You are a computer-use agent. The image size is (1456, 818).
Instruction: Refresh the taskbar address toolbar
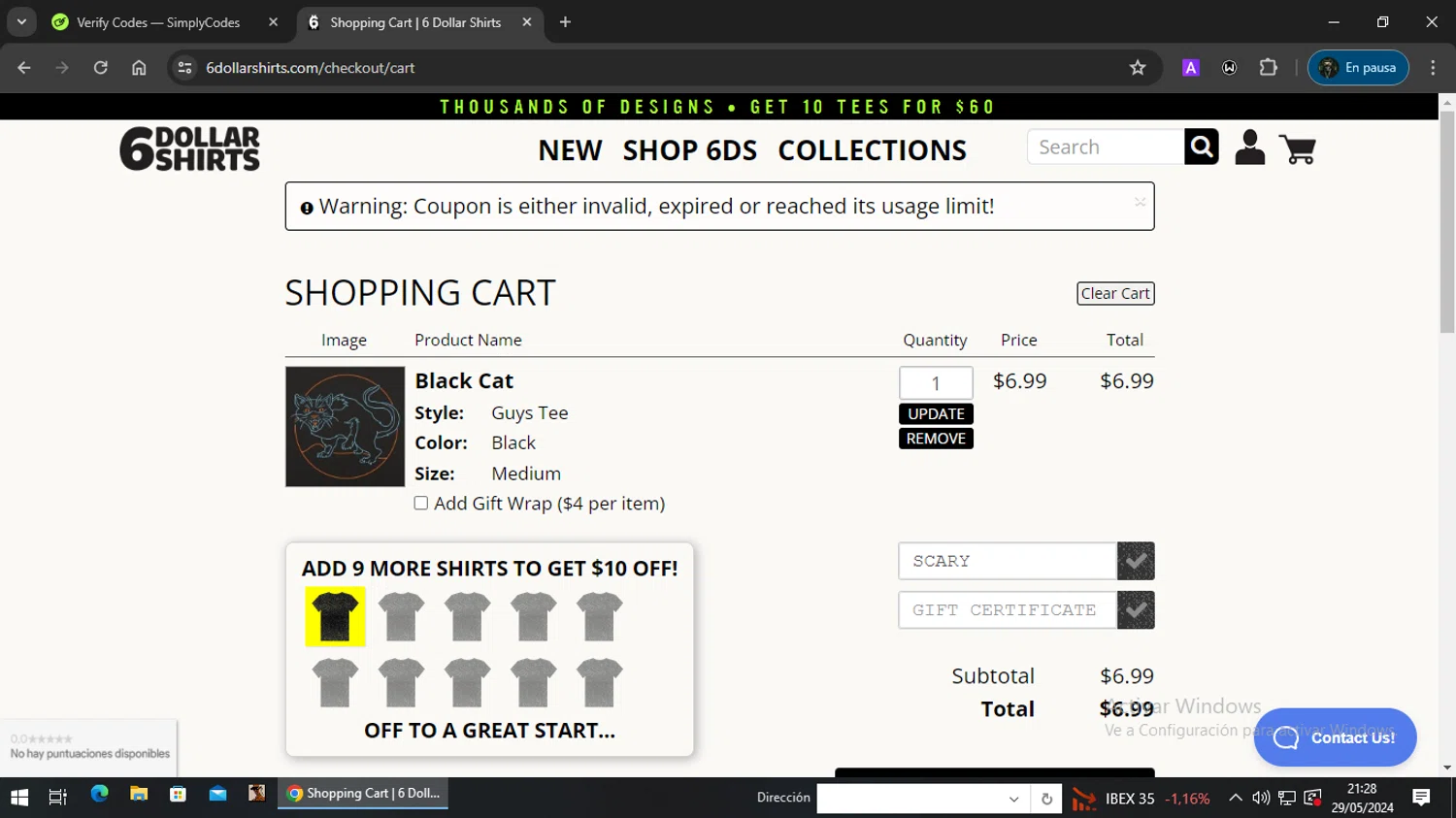(x=1046, y=799)
